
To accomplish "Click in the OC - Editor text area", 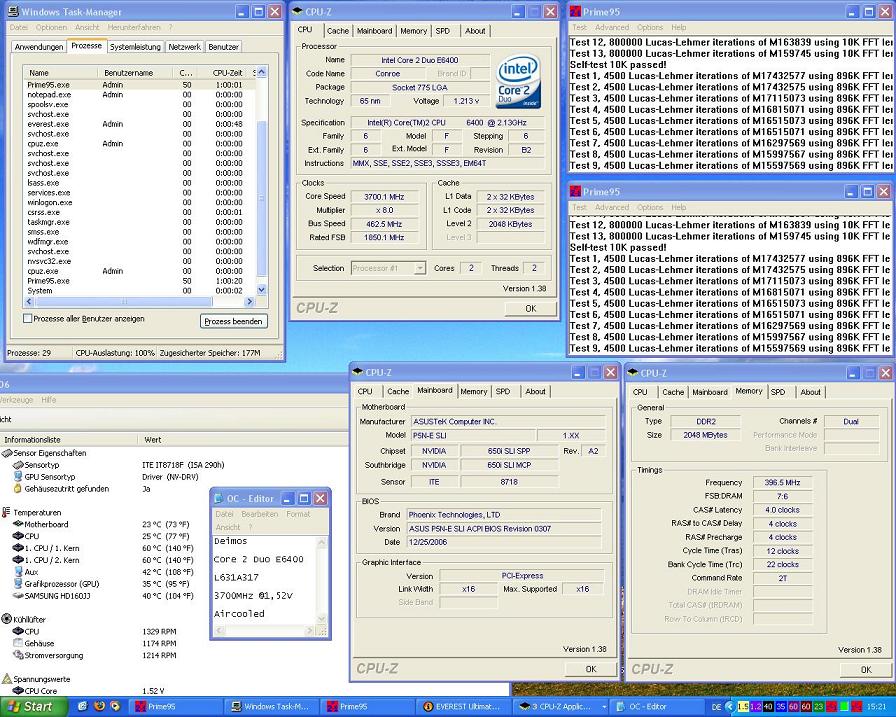I will (x=263, y=580).
